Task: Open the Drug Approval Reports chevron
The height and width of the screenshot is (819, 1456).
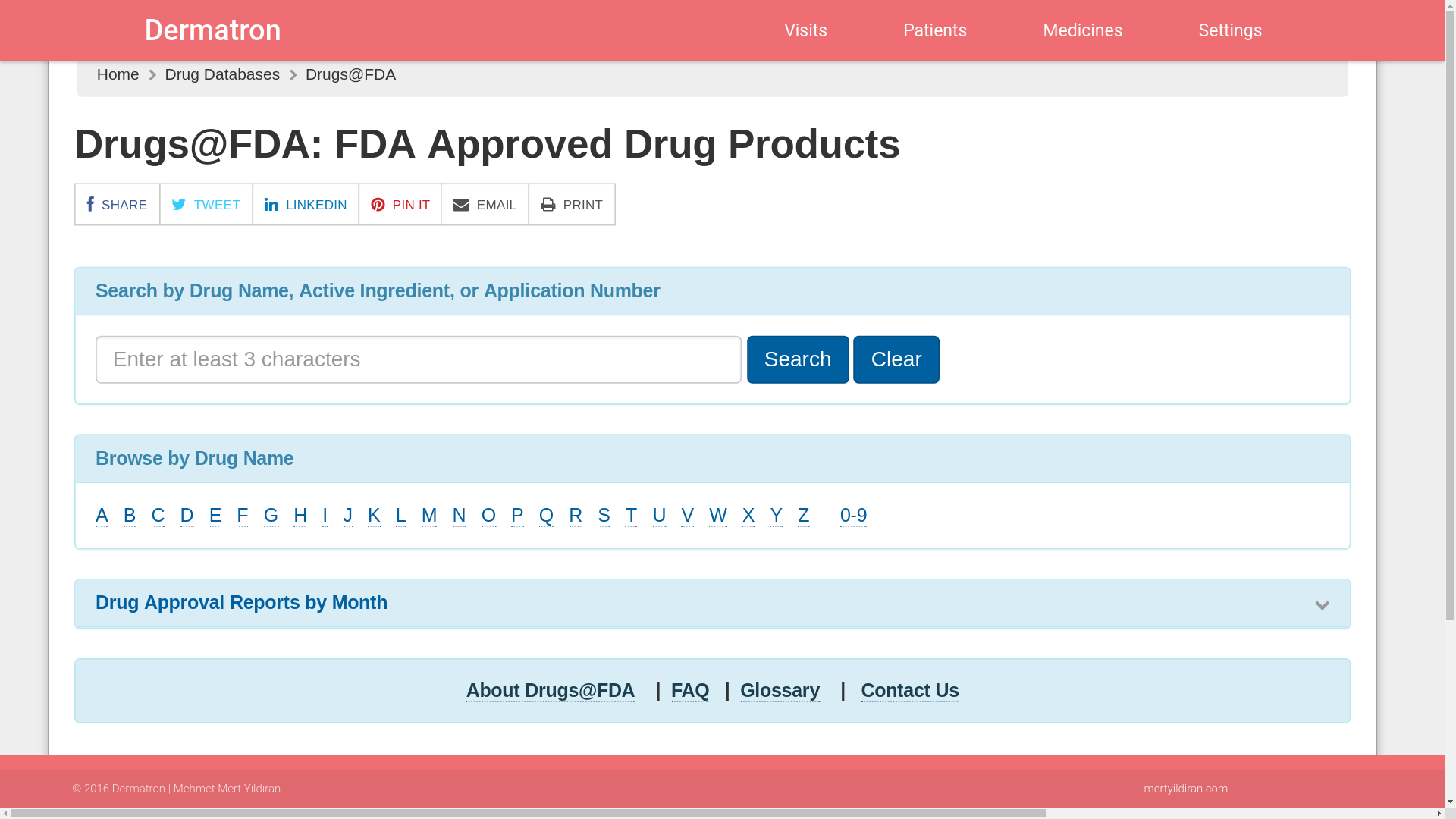Action: point(1323,605)
